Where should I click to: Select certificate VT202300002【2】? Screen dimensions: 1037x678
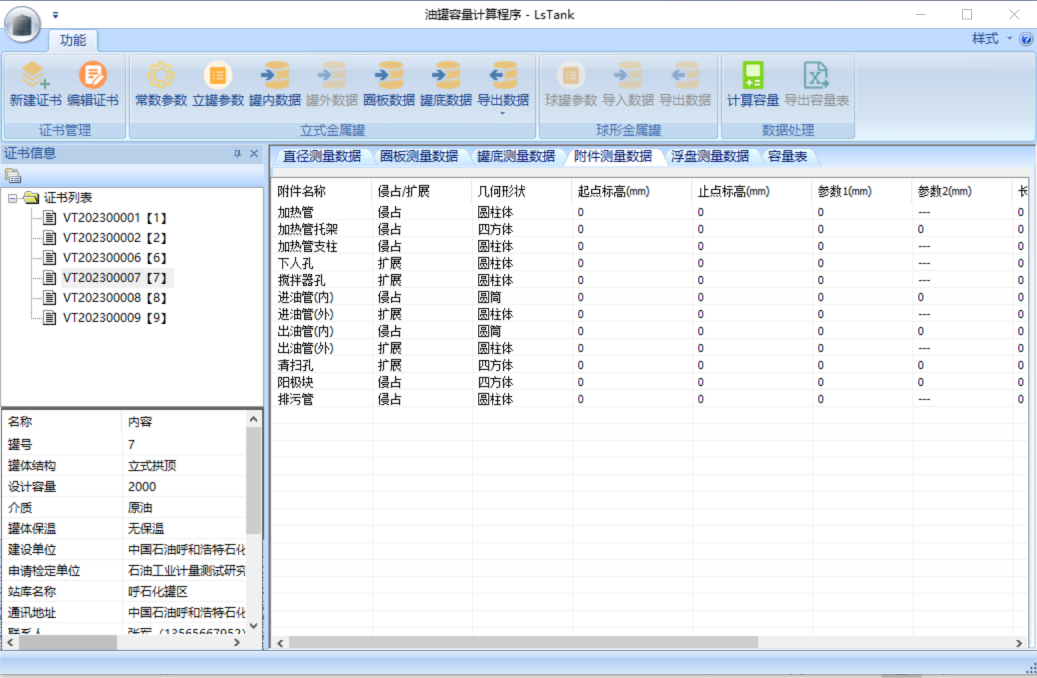click(x=114, y=237)
